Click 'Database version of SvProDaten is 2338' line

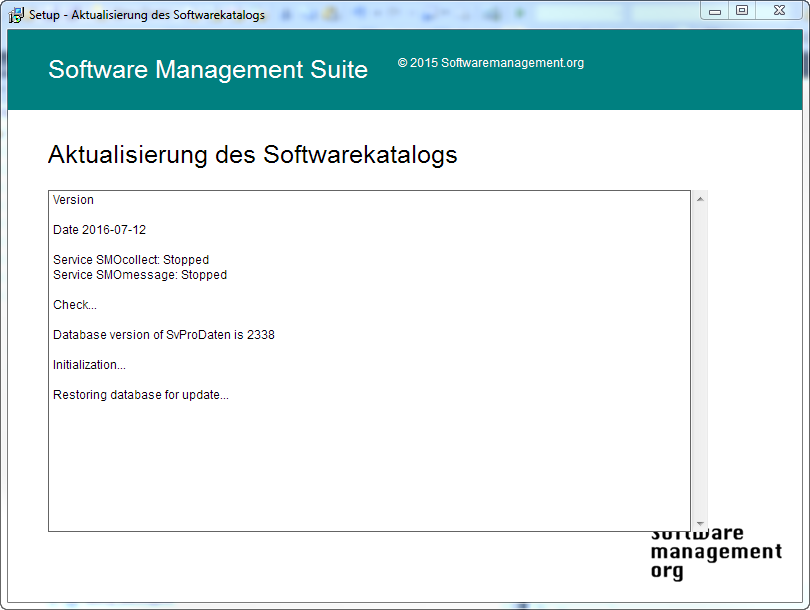pos(163,335)
